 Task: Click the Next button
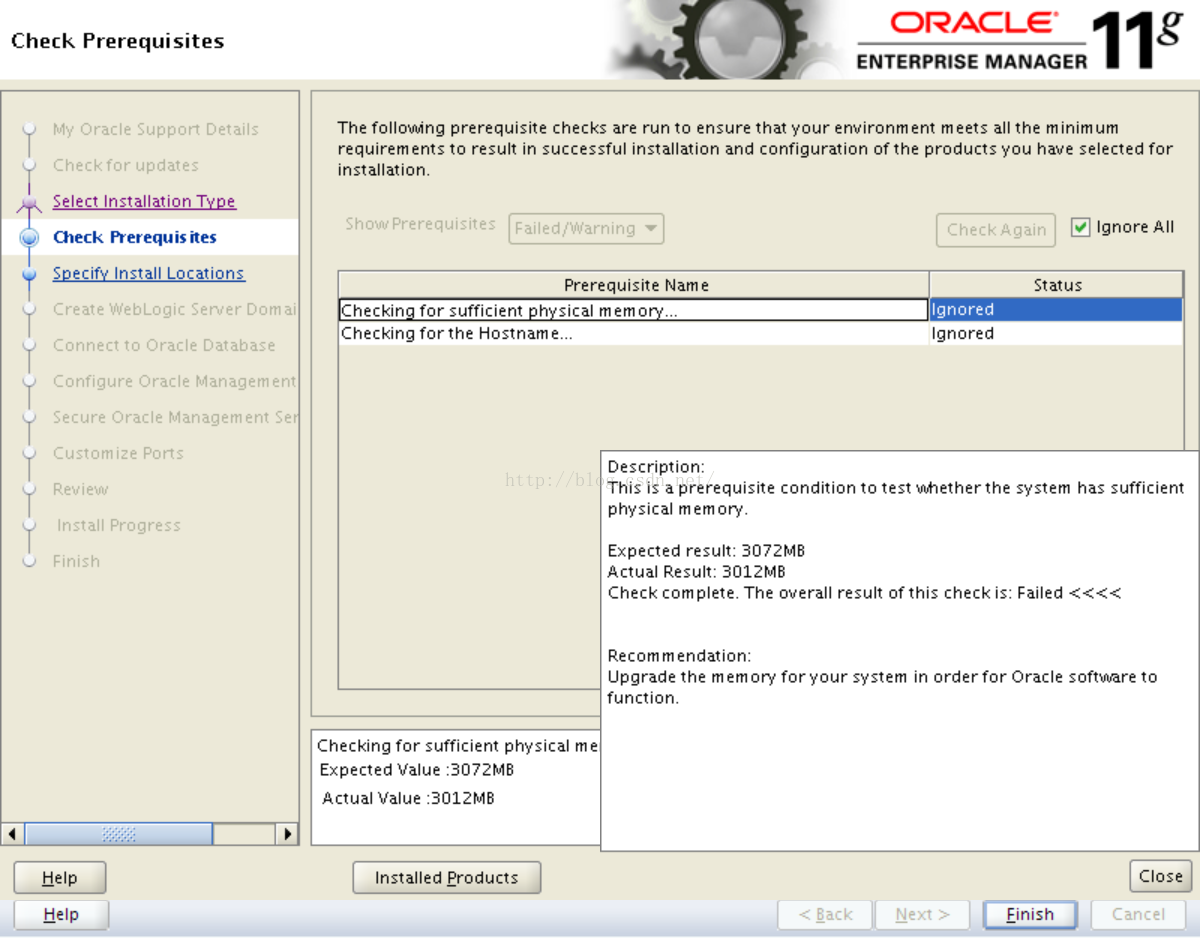(921, 914)
